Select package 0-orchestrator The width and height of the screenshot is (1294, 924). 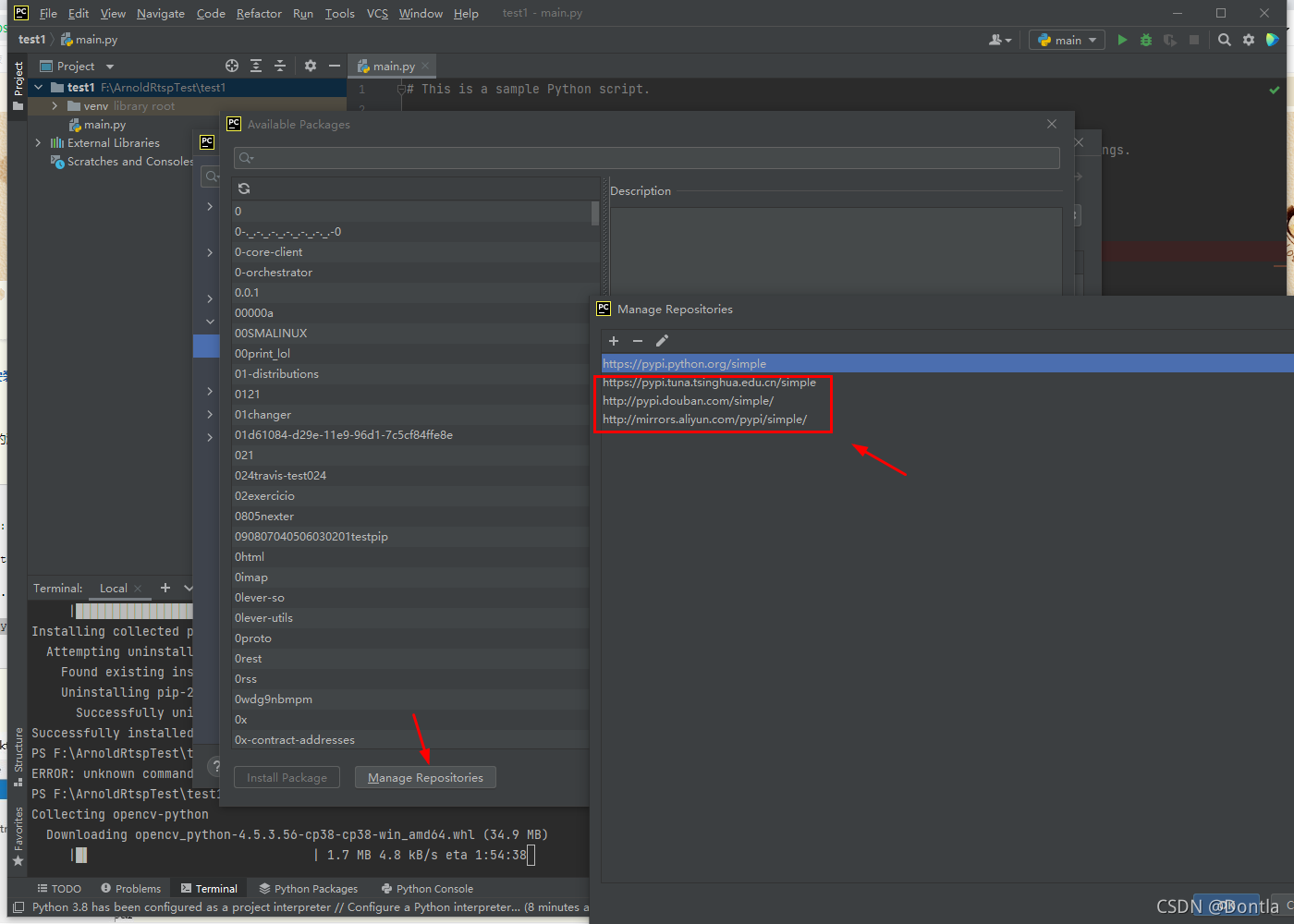[410, 272]
